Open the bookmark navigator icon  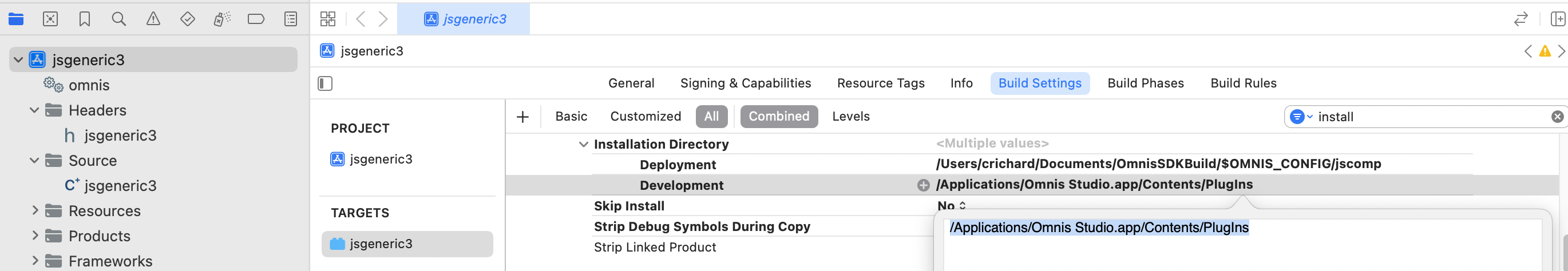pos(85,19)
